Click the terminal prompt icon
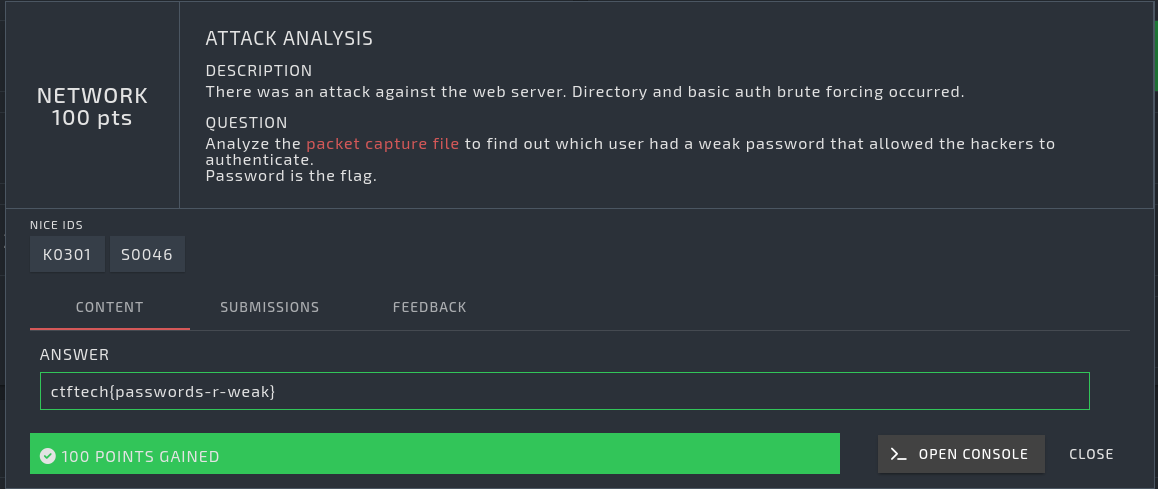The width and height of the screenshot is (1158, 489). pos(899,454)
